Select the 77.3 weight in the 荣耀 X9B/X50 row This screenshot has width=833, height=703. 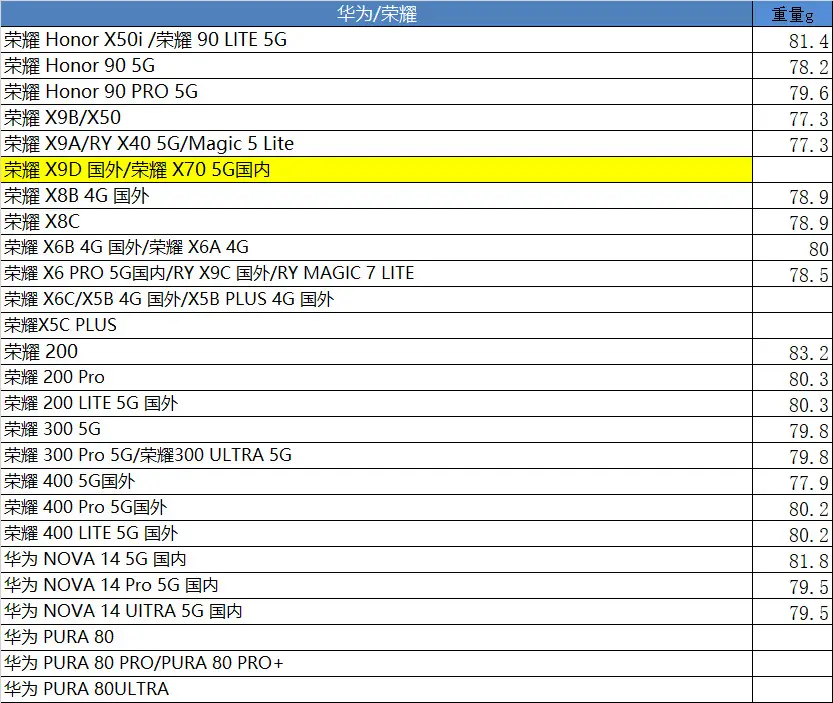coord(808,119)
